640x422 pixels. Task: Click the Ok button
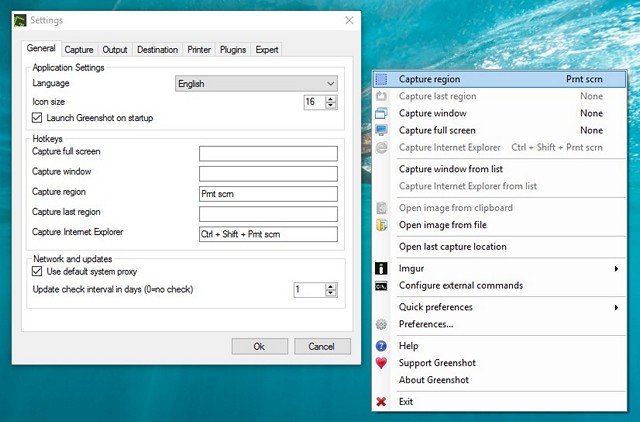click(260, 346)
